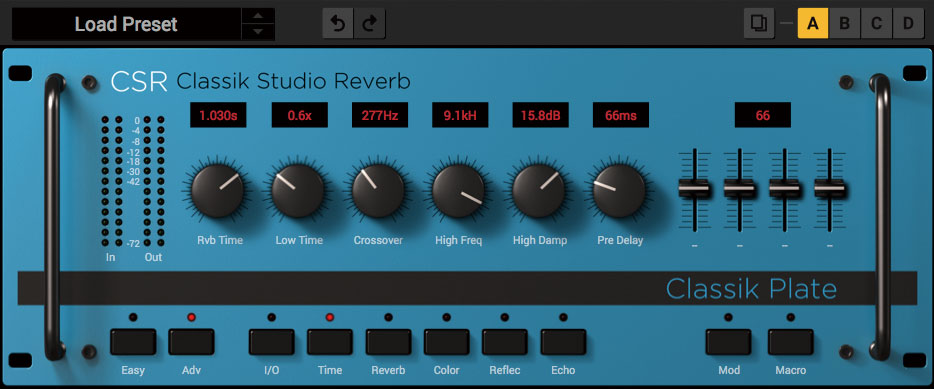Screen dimensions: 934x389
Task: Open the I/O page button
Action: [272, 342]
